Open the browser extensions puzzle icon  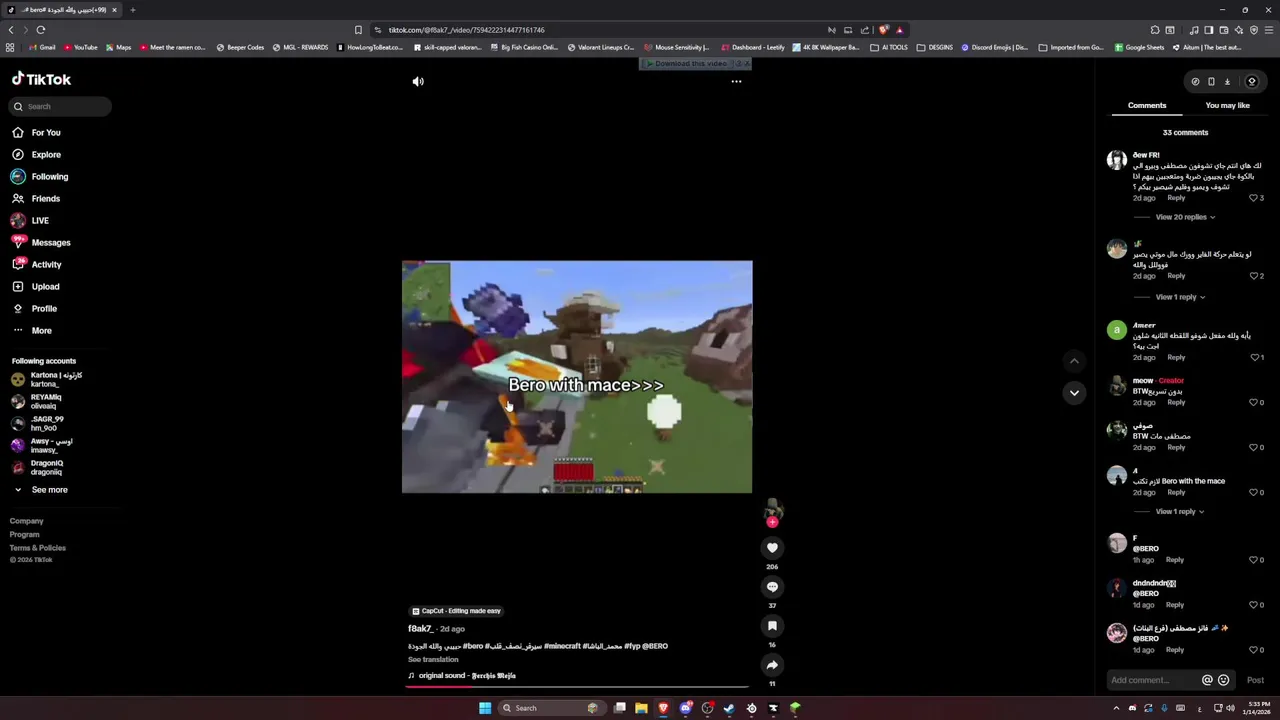coord(1155,30)
